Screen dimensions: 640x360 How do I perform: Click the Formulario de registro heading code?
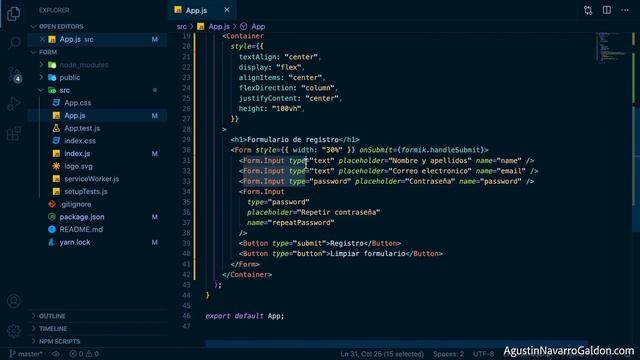[x=295, y=140]
